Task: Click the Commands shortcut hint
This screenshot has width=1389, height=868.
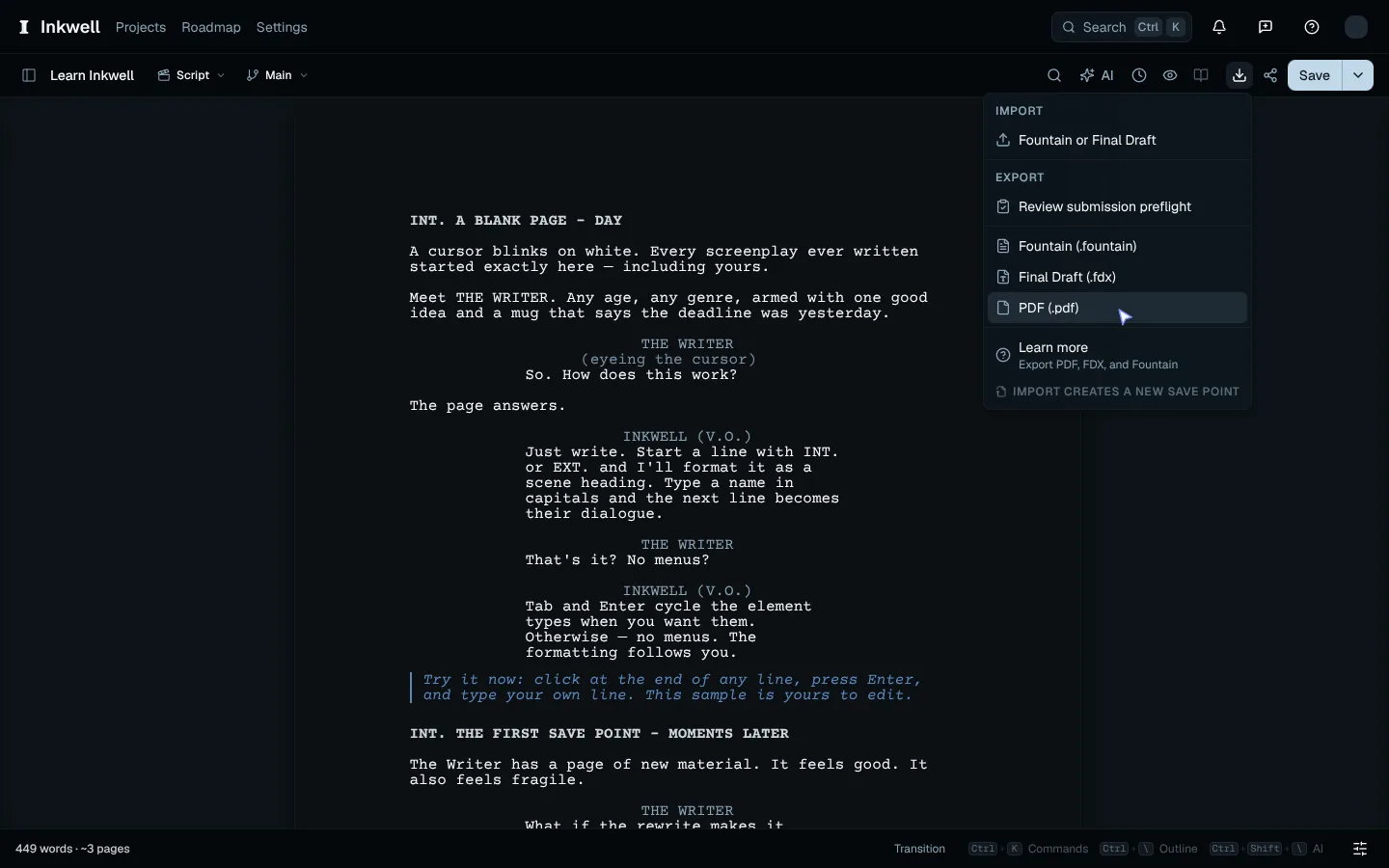Action: [x=1029, y=849]
